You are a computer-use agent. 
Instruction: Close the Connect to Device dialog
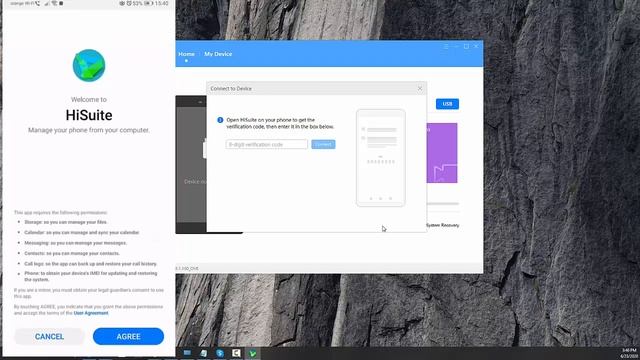pos(420,89)
